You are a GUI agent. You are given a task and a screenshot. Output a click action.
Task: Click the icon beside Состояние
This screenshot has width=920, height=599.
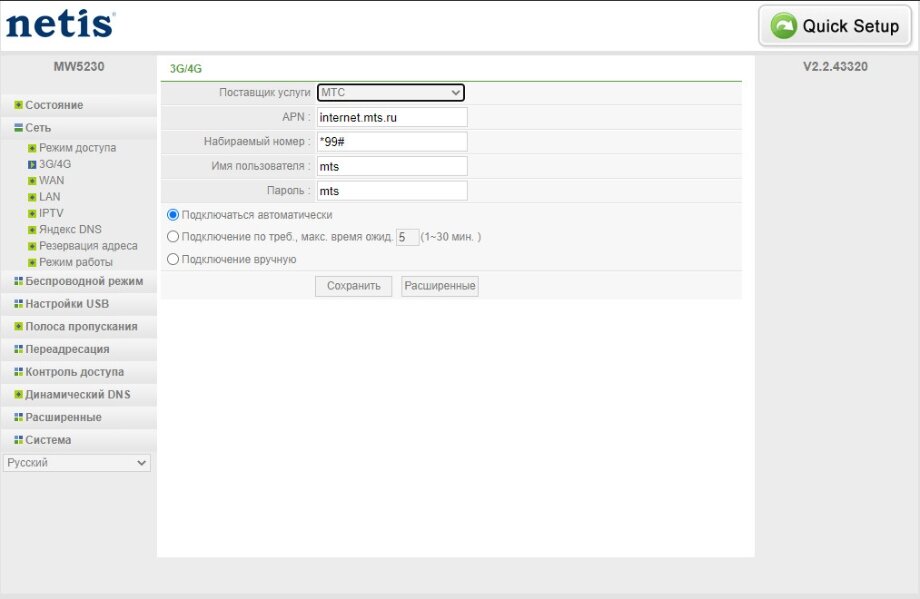[19, 105]
